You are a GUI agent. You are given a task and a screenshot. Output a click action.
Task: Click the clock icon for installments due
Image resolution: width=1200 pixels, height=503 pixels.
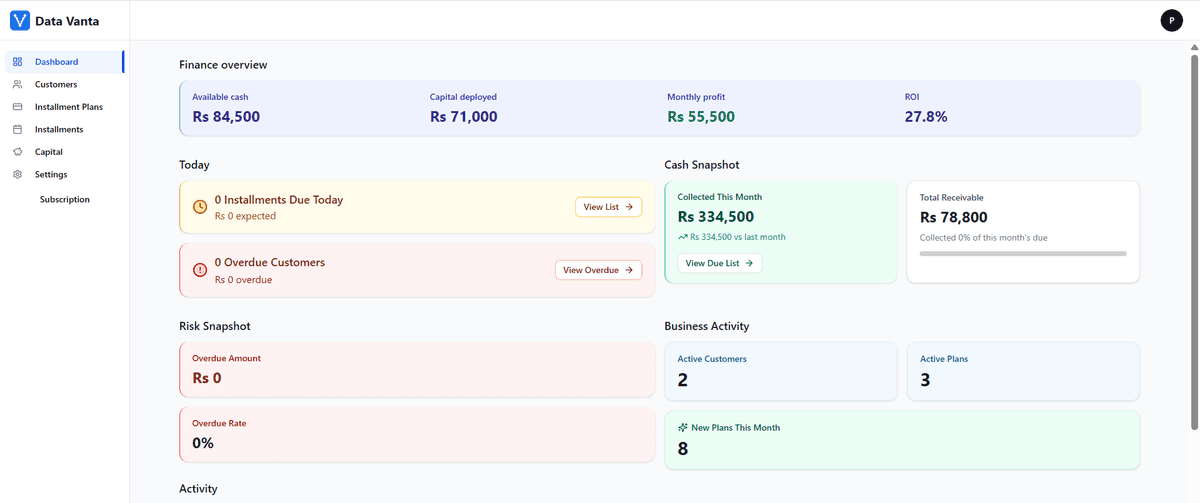pos(200,207)
